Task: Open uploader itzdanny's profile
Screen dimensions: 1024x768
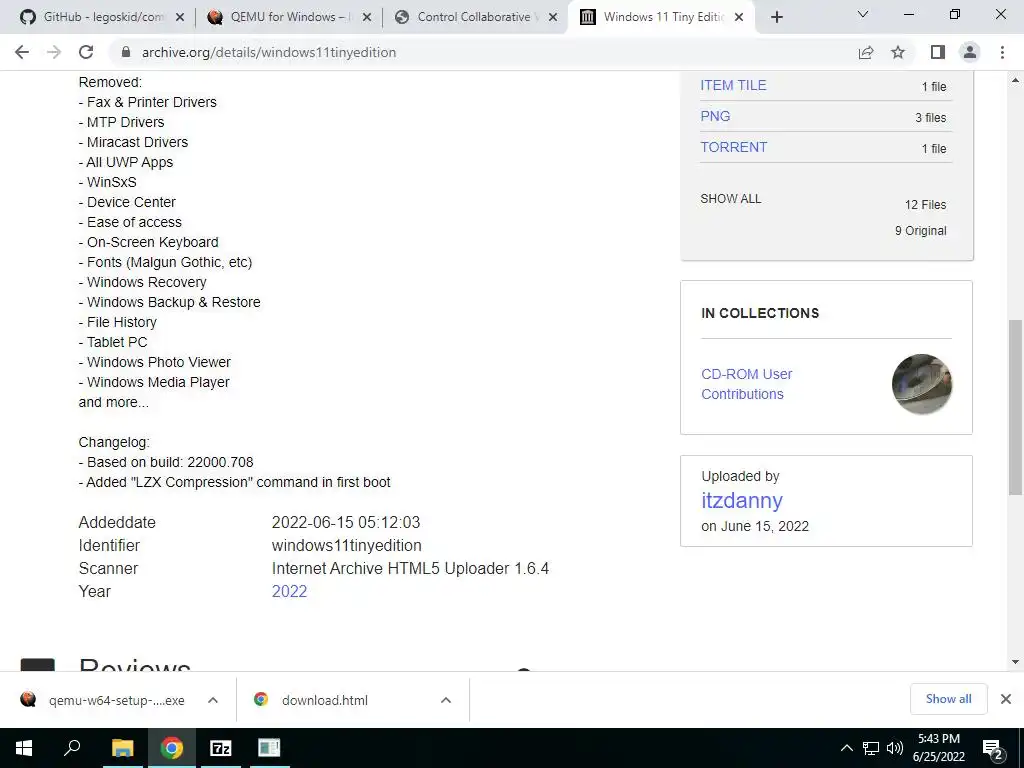Action: [742, 500]
